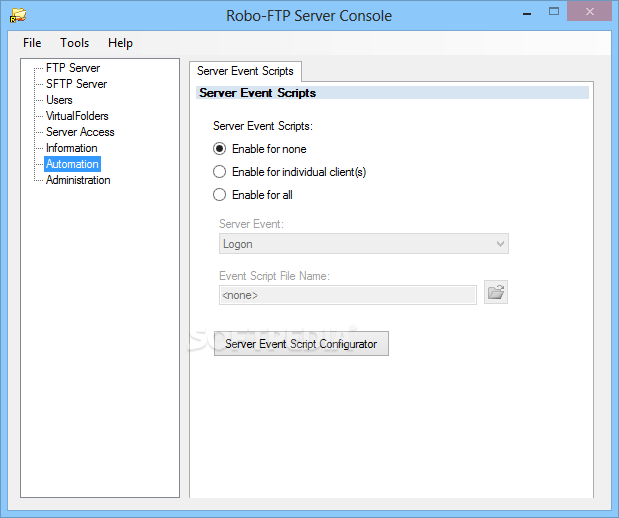Switch to the Server Event Scripts tab
Viewport: 619px width, 518px height.
[245, 71]
